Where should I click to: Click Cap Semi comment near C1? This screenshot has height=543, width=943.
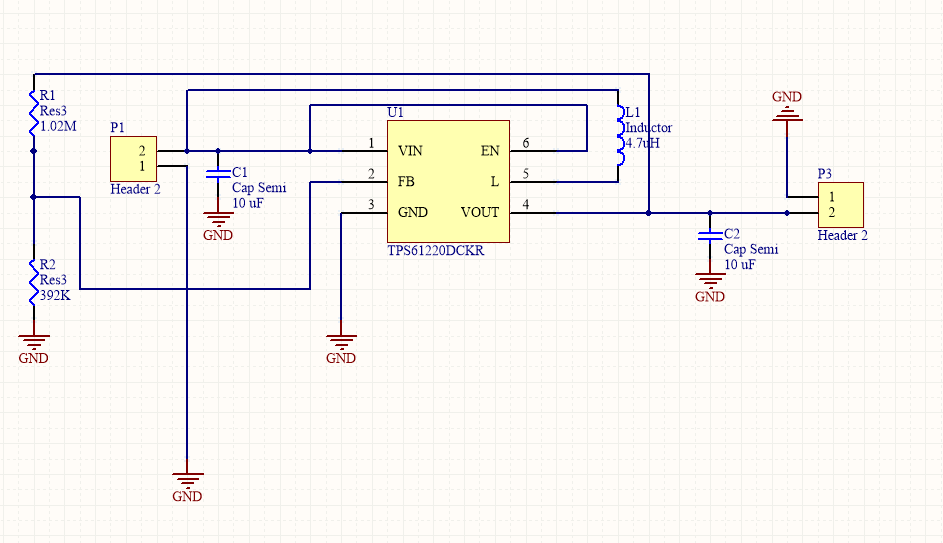pyautogui.click(x=259, y=188)
